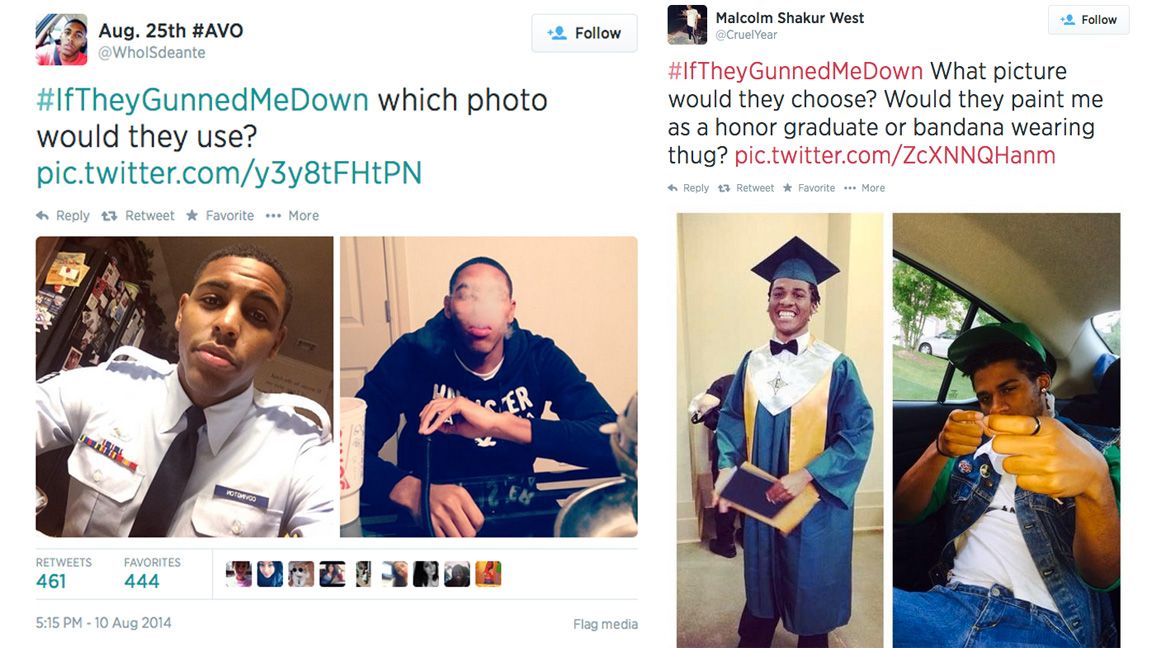Follow the @WhoISdeante account
This screenshot has height=648, width=1152.
point(584,33)
